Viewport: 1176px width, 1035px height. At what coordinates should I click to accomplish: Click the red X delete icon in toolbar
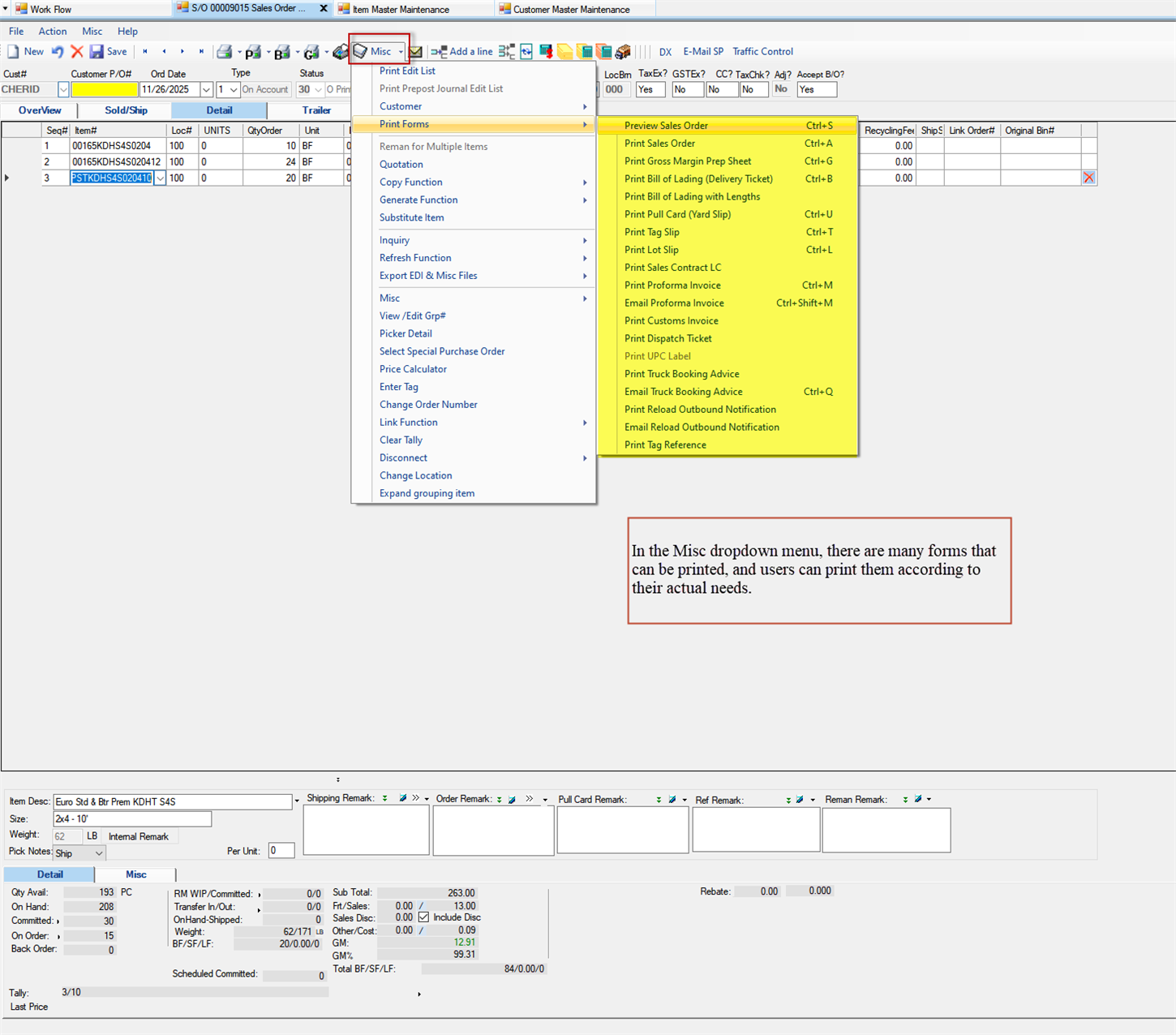(77, 52)
